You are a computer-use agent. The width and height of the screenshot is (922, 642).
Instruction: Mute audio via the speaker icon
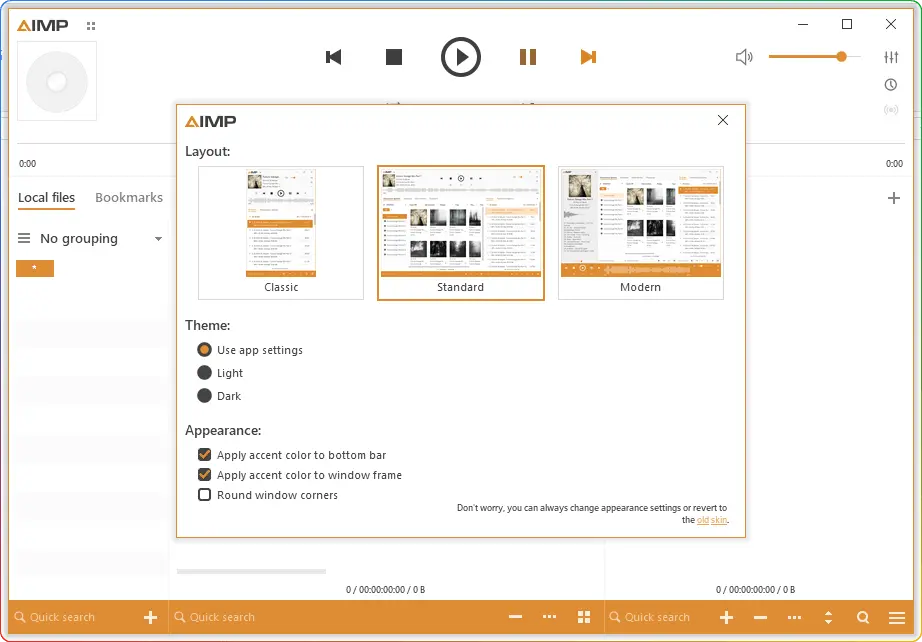coord(744,57)
